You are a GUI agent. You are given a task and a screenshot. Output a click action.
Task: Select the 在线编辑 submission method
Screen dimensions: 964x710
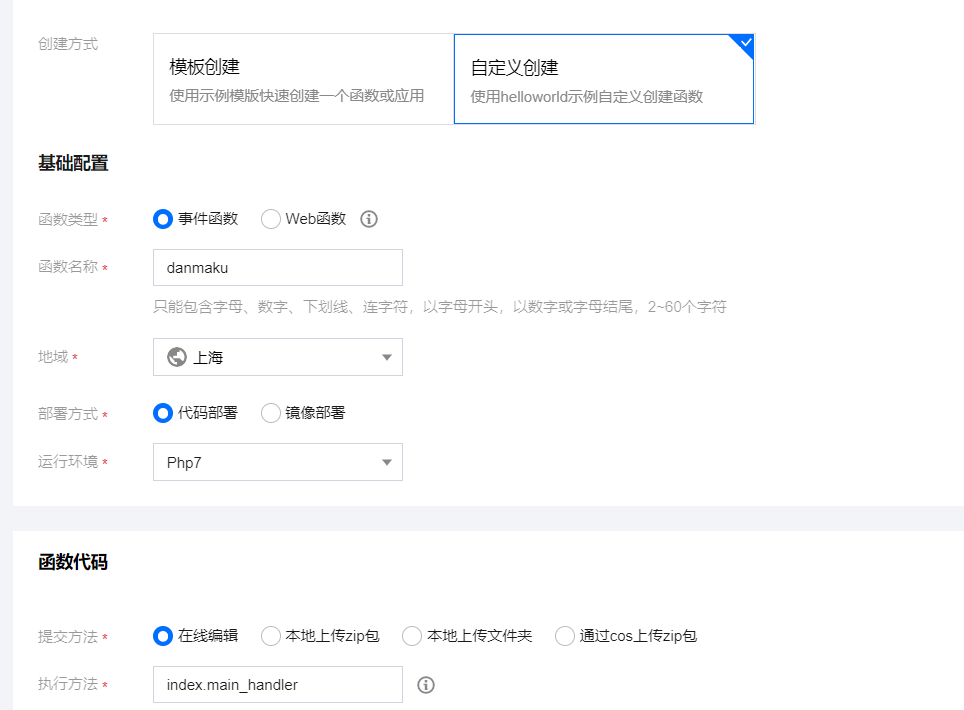163,636
